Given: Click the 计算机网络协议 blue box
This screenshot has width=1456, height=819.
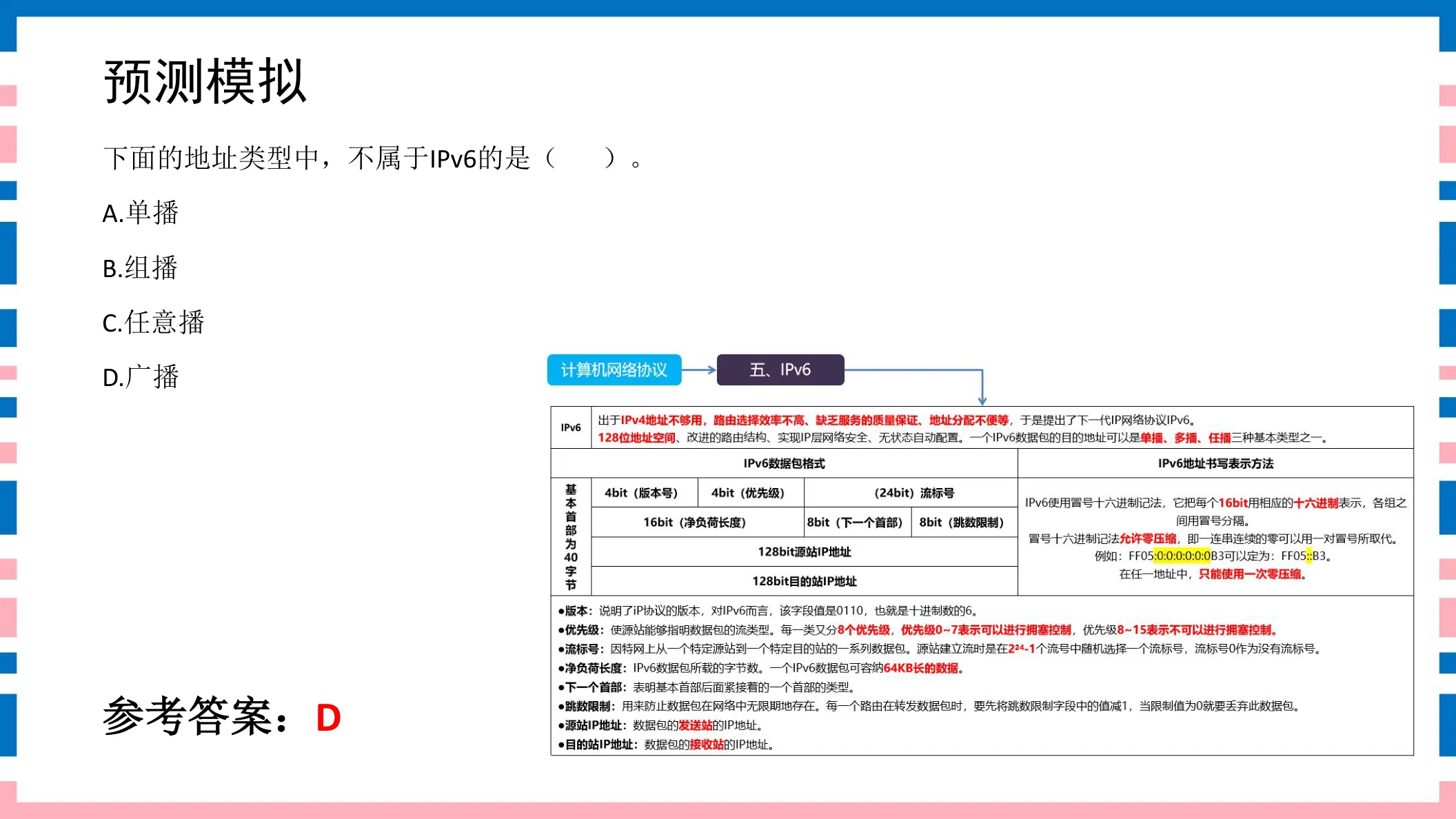Looking at the screenshot, I should tap(614, 370).
